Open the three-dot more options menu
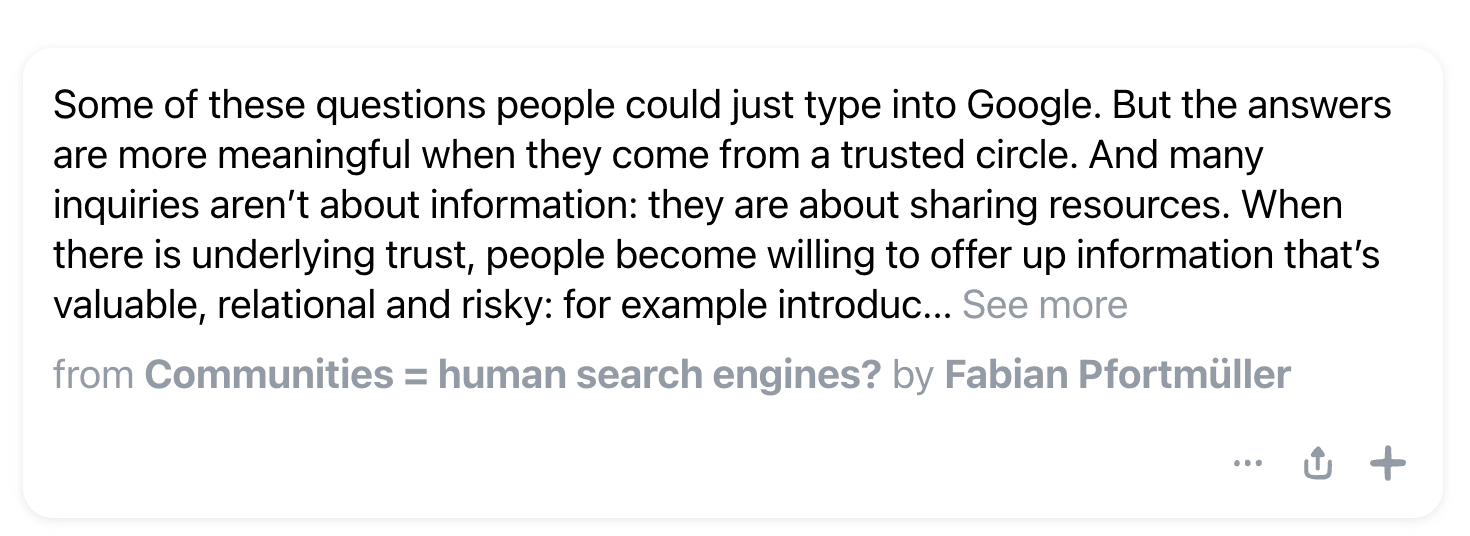This screenshot has height=536, width=1470. [1247, 463]
